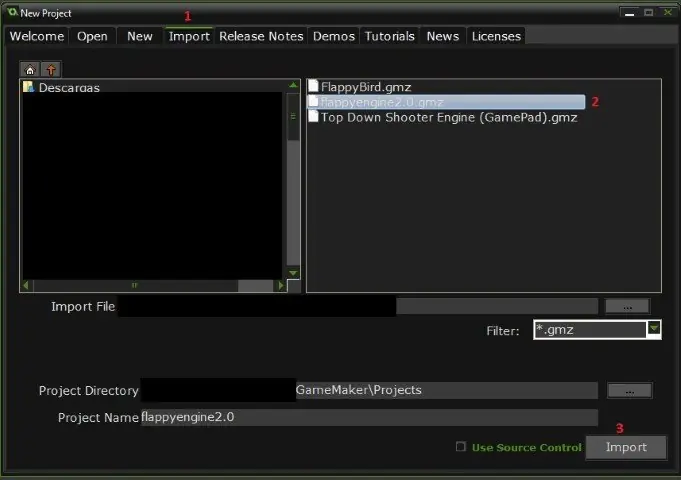Screen dimensions: 681x480
Task: Select flappyengine2.0.gmz file
Action: click(446, 102)
